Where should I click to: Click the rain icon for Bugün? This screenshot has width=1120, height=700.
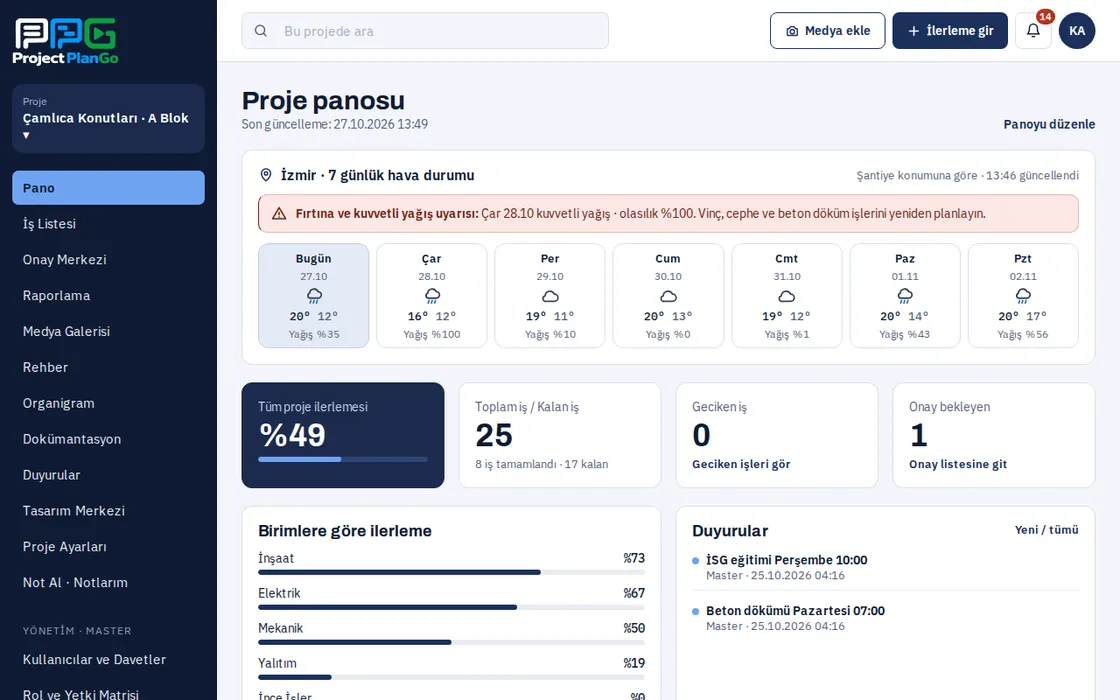pyautogui.click(x=314, y=296)
